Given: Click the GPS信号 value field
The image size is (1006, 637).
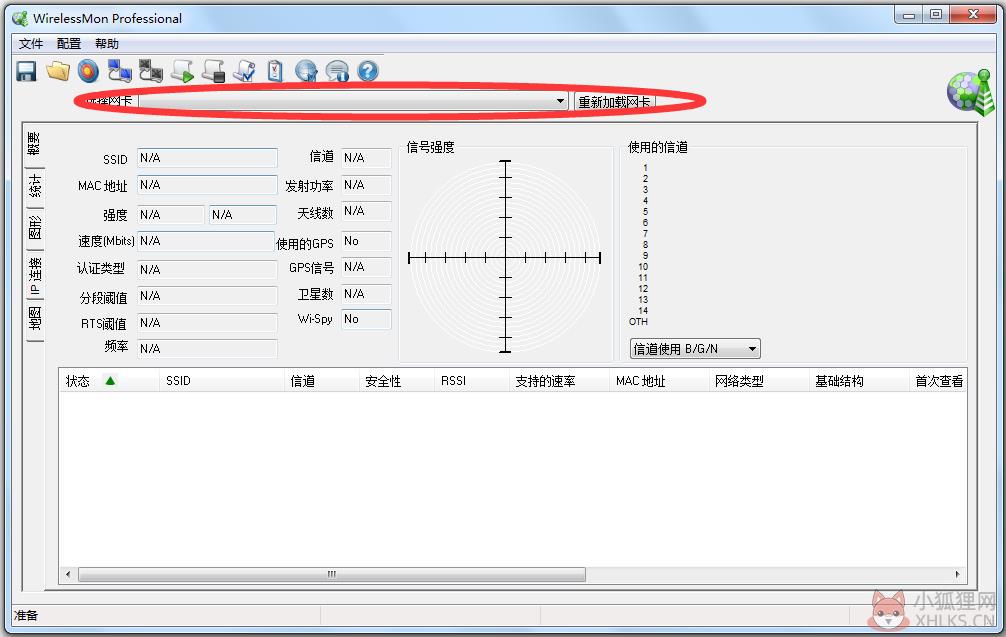Looking at the screenshot, I should pyautogui.click(x=366, y=267).
